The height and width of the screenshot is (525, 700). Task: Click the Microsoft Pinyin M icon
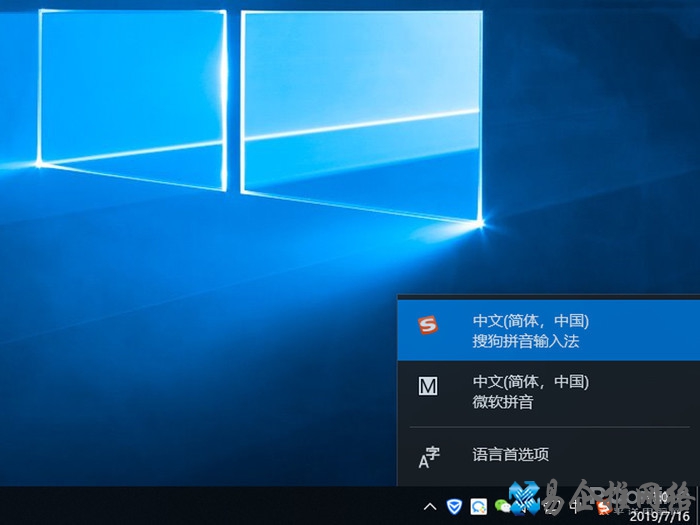point(428,385)
